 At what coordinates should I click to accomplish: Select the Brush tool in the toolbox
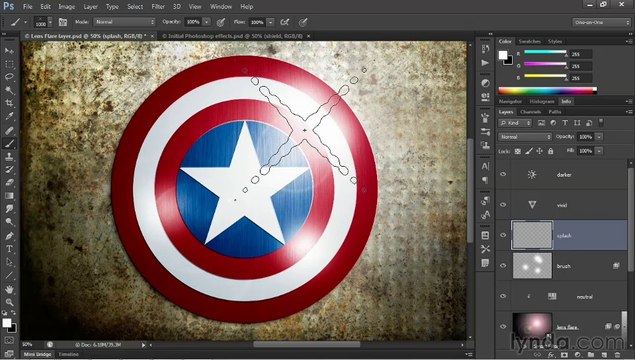[x=9, y=143]
